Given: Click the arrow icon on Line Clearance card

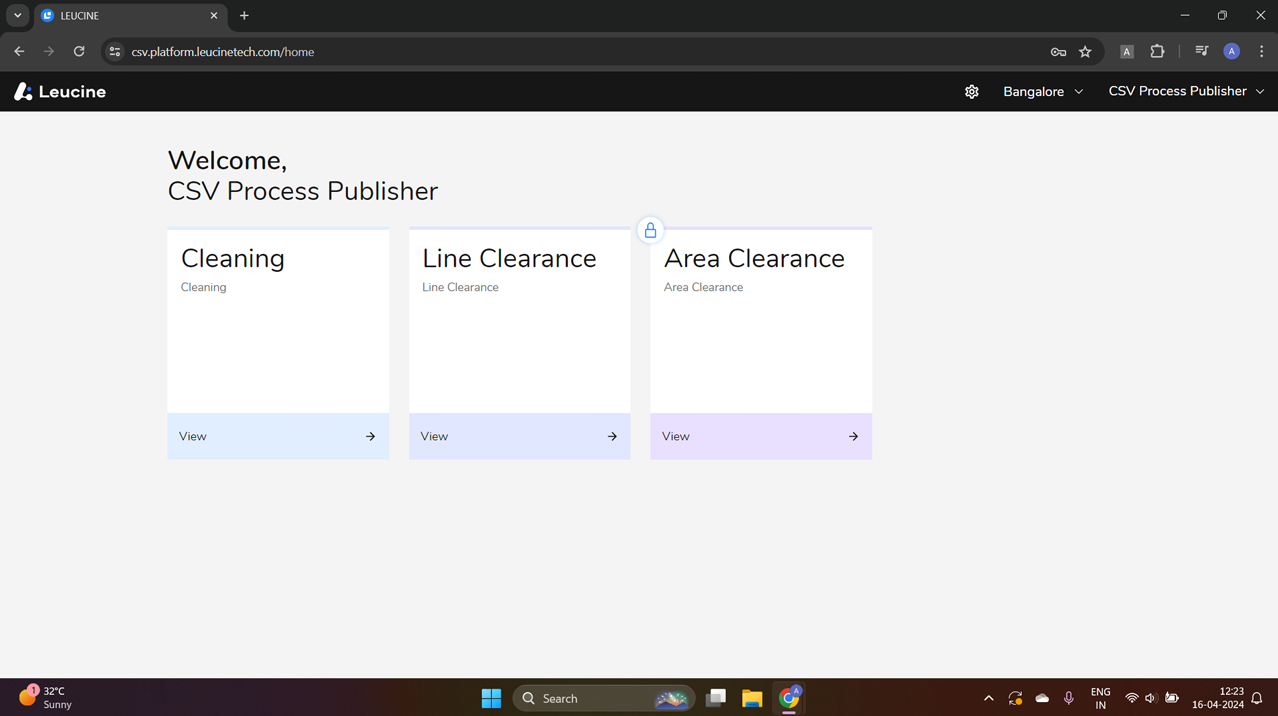Looking at the screenshot, I should pos(612,437).
